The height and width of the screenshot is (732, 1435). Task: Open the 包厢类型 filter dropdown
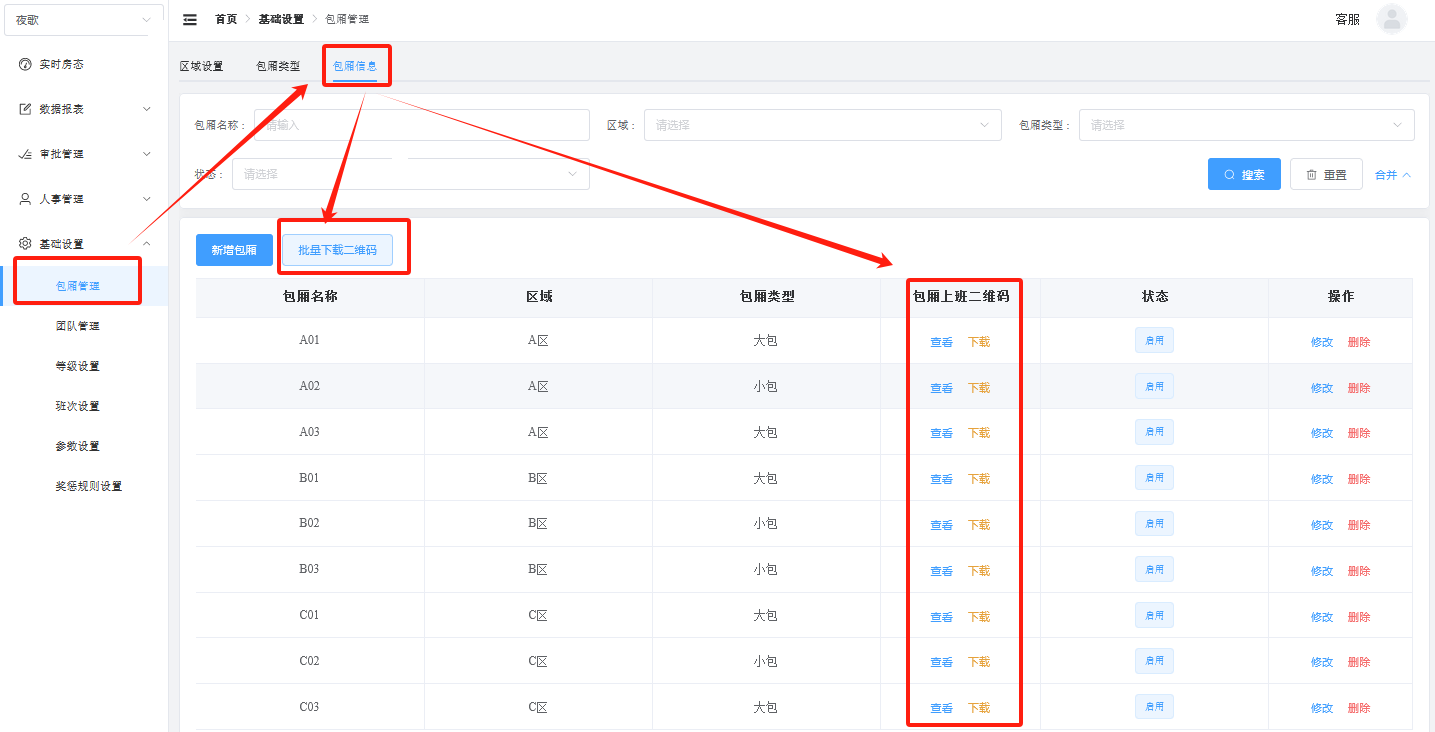(x=1247, y=125)
